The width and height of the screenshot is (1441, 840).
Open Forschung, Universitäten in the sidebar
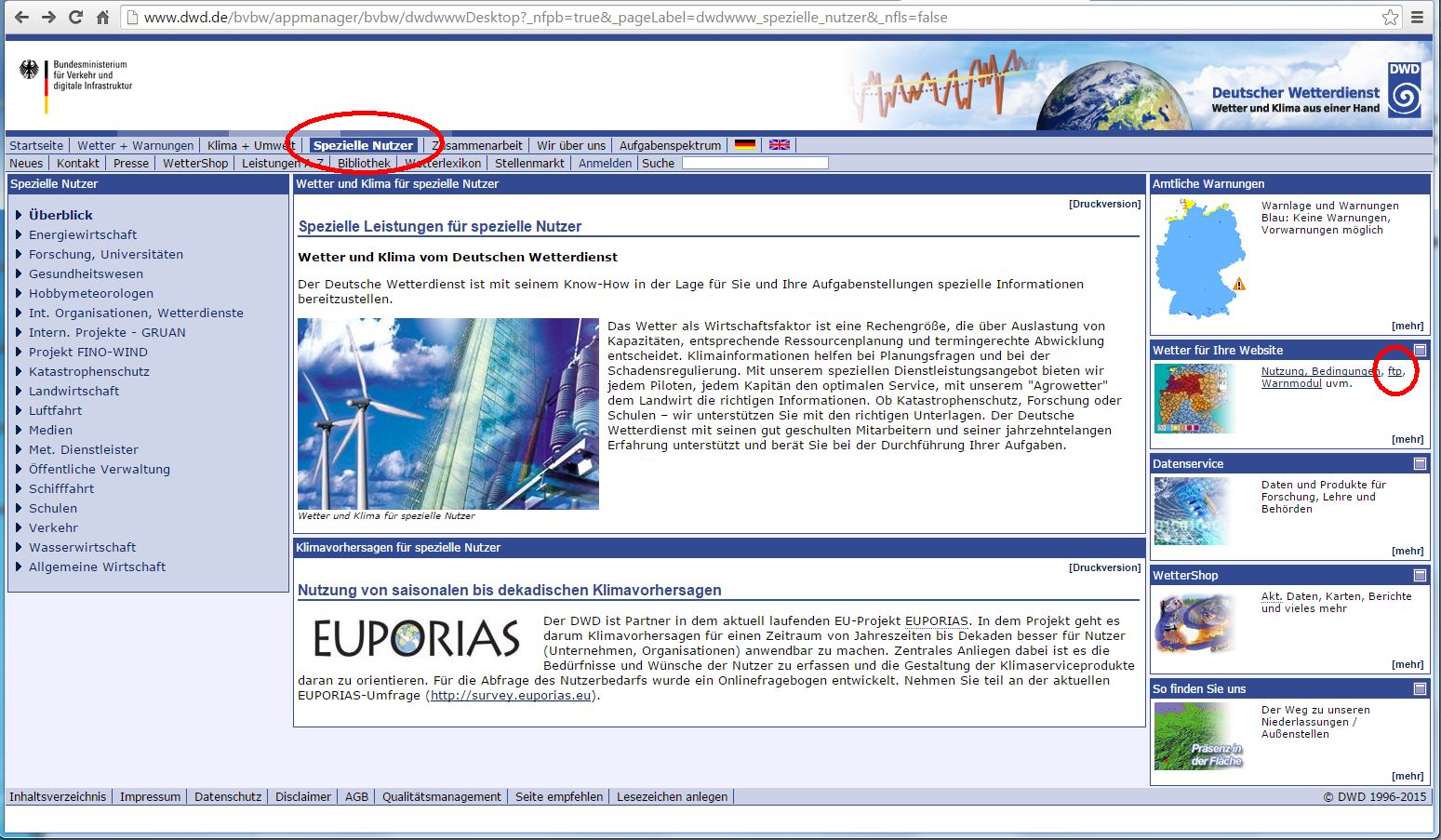[106, 254]
